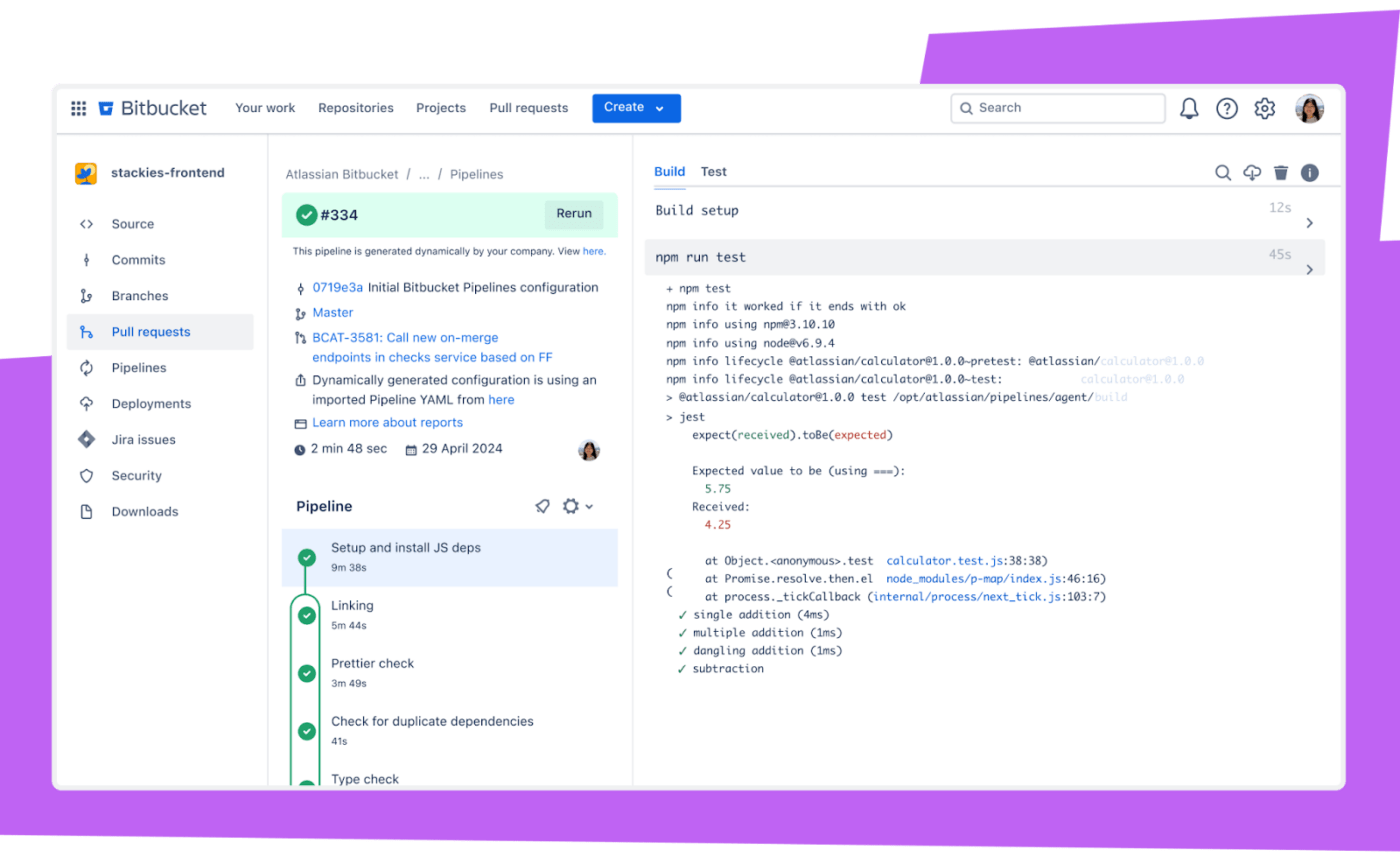Click the Security shield icon in sidebar

click(x=87, y=476)
